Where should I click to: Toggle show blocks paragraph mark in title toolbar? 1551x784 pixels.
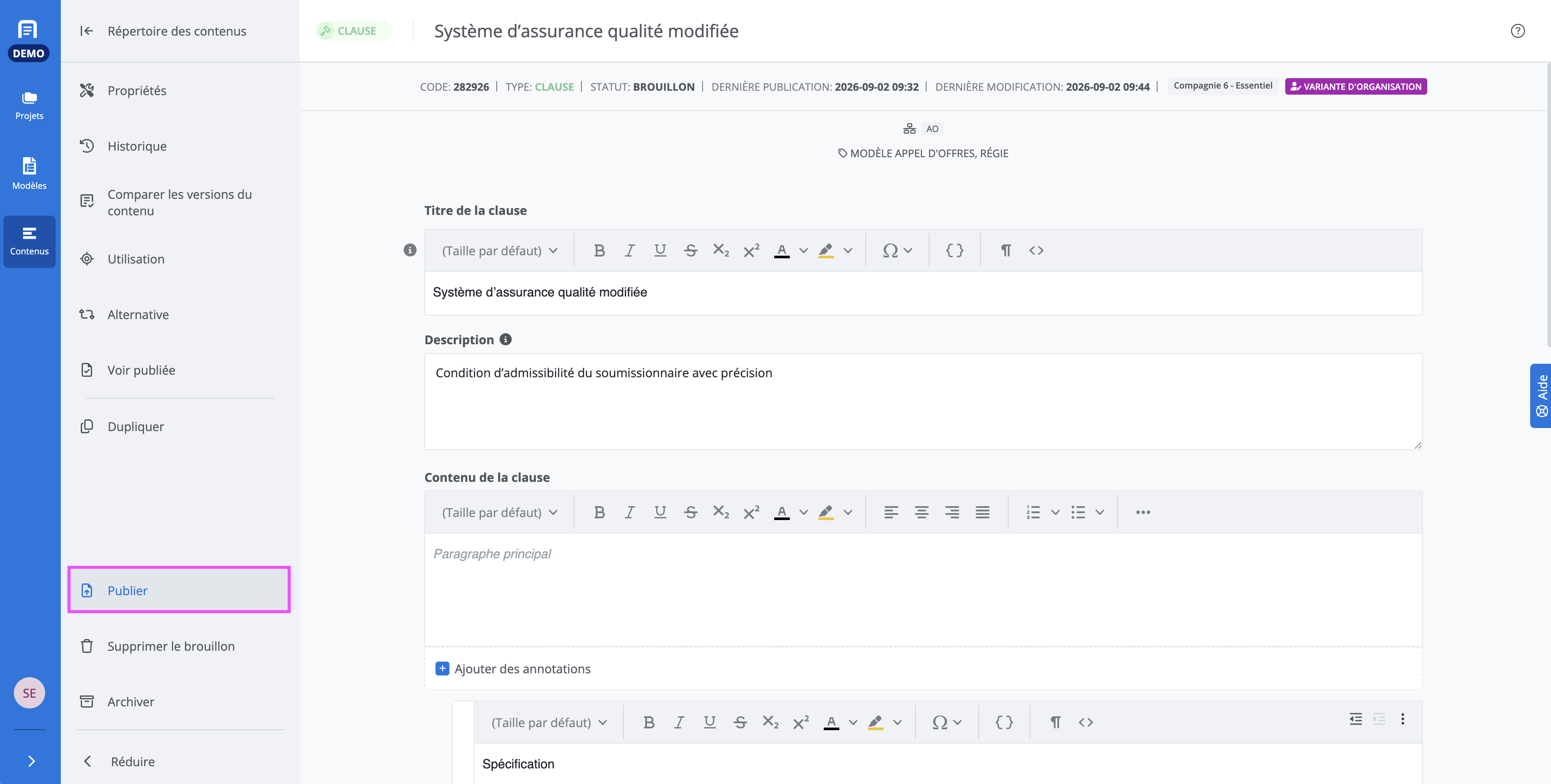(x=1006, y=250)
